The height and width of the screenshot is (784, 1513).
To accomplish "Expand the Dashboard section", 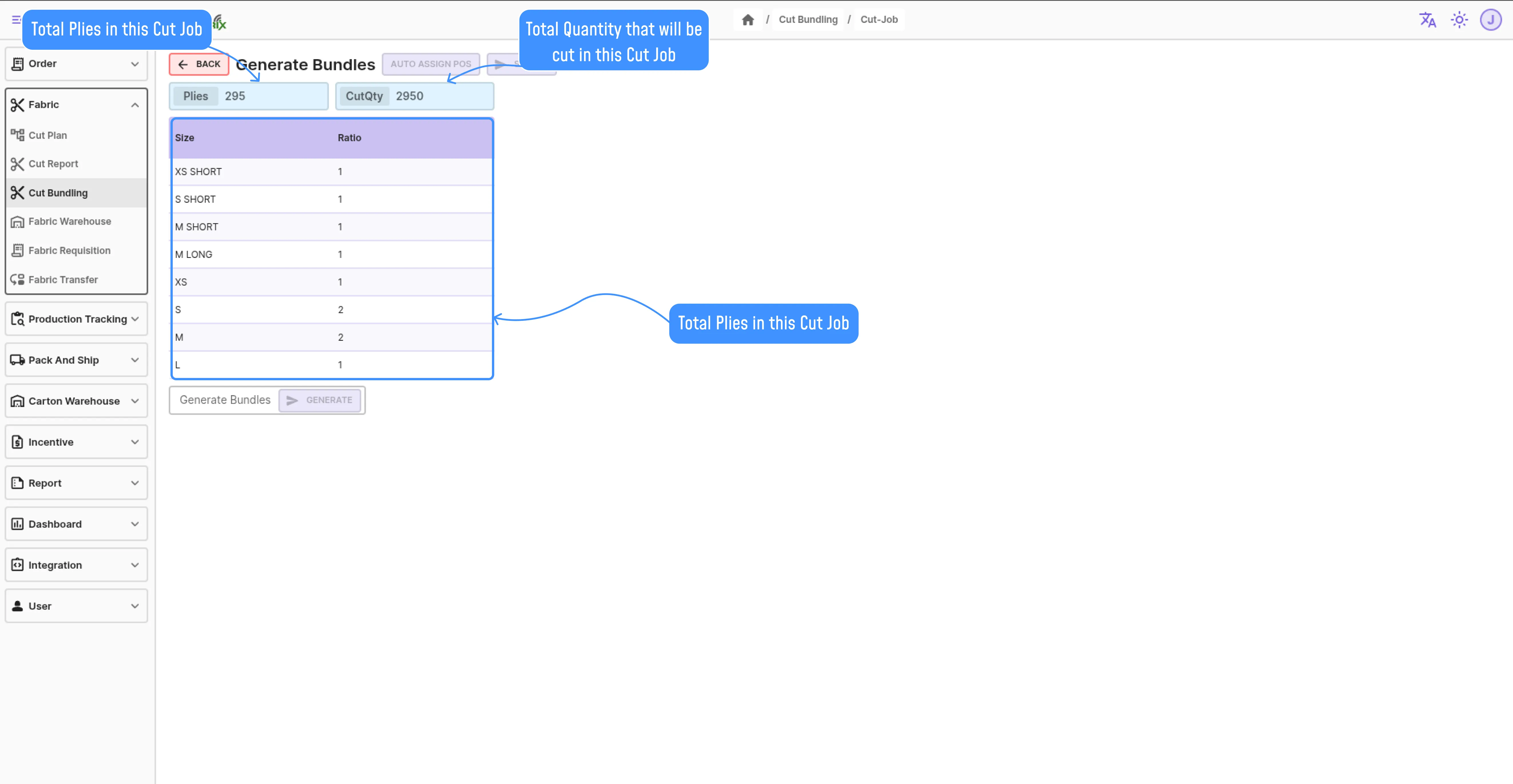I will tap(76, 524).
